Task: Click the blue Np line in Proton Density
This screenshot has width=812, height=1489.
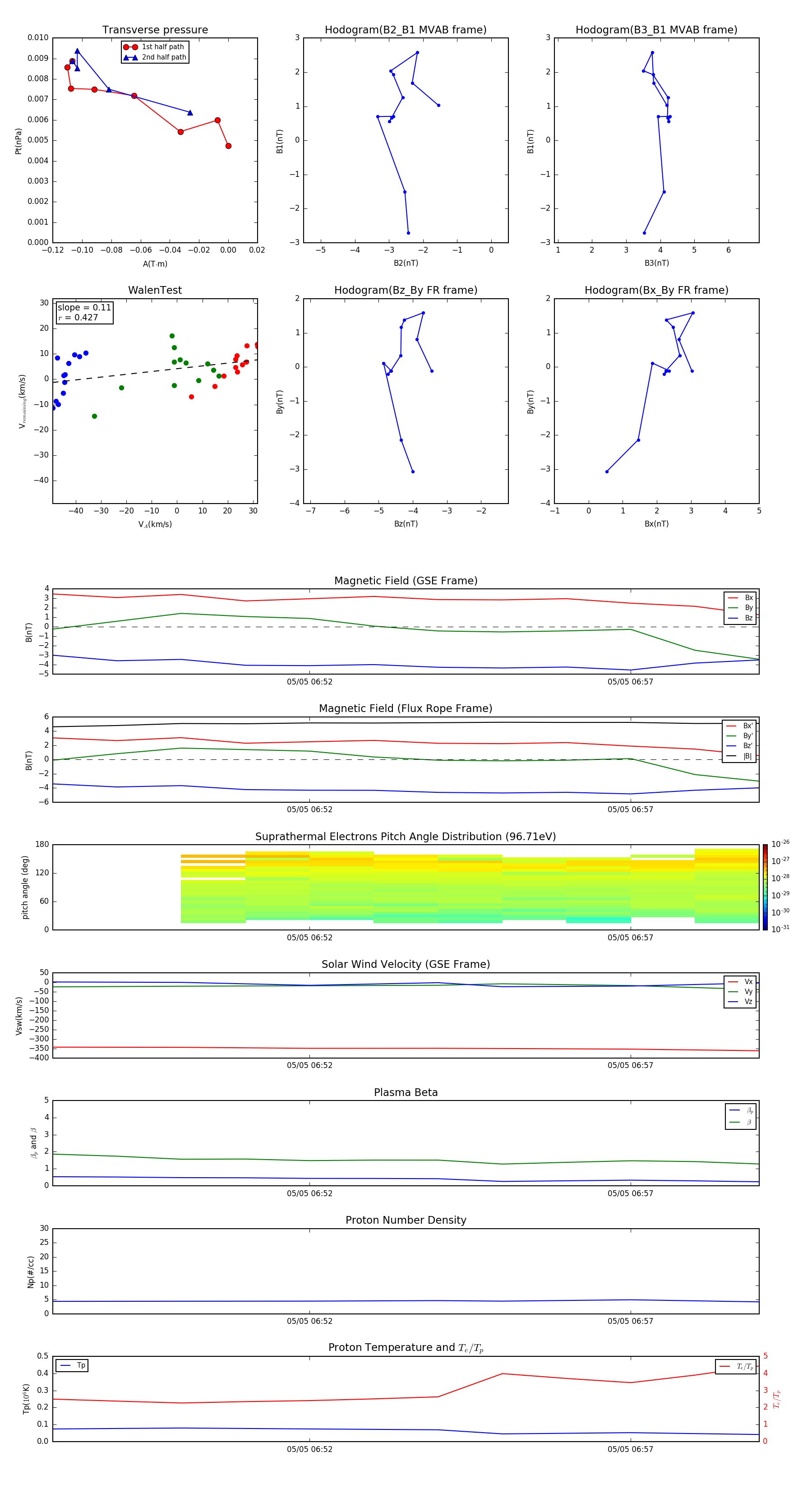Action: point(406,1301)
